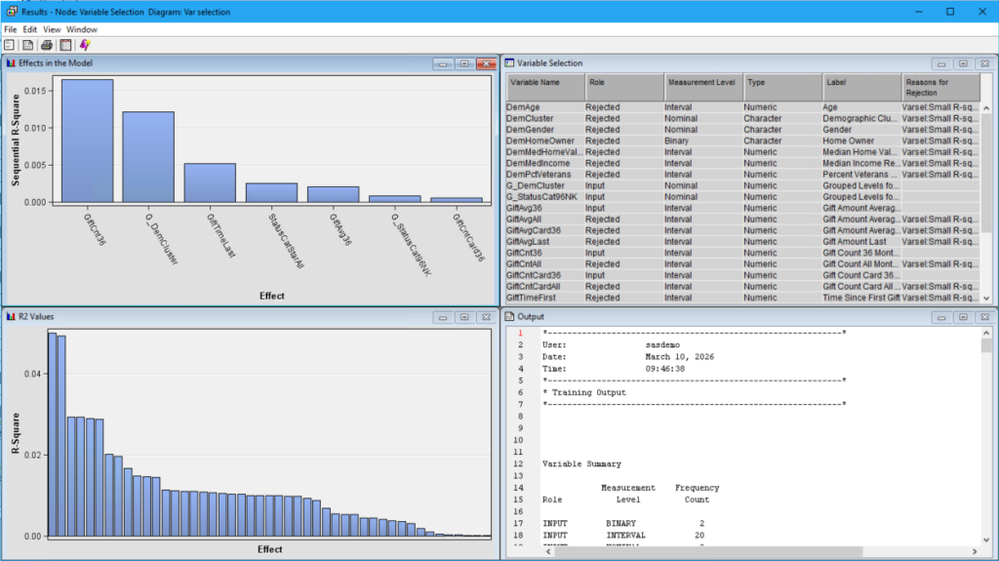Maximize the Output panel
The image size is (999, 561).
[963, 317]
